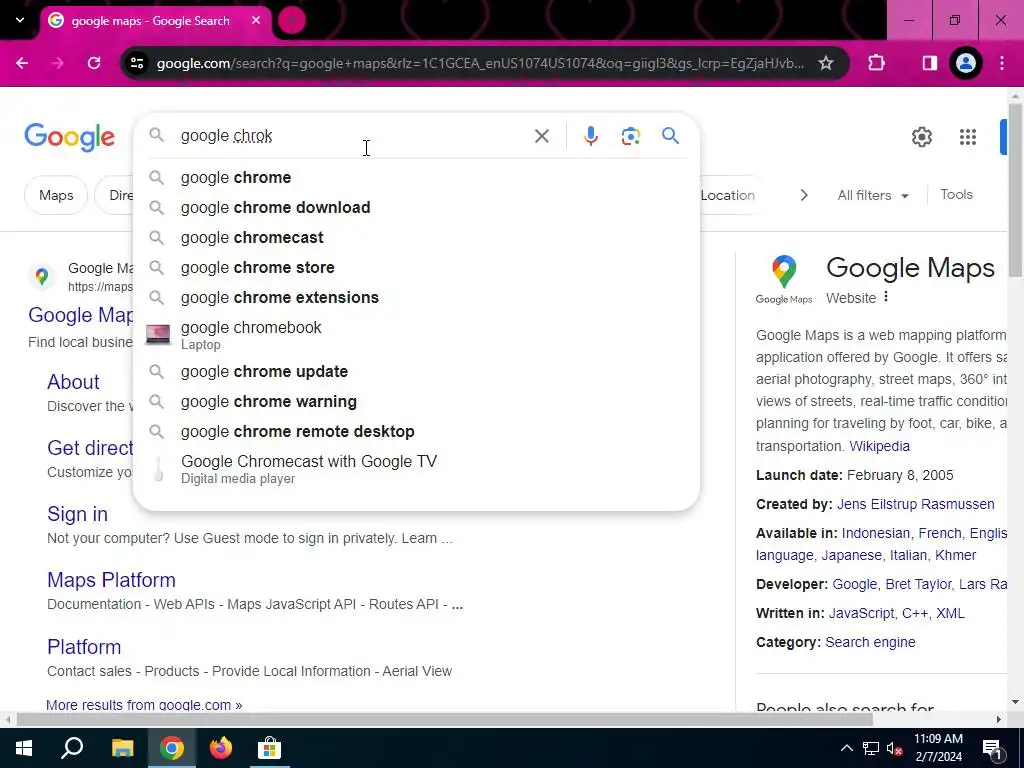The image size is (1024, 768).
Task: Open Windows taskbar search
Action: (x=72, y=748)
